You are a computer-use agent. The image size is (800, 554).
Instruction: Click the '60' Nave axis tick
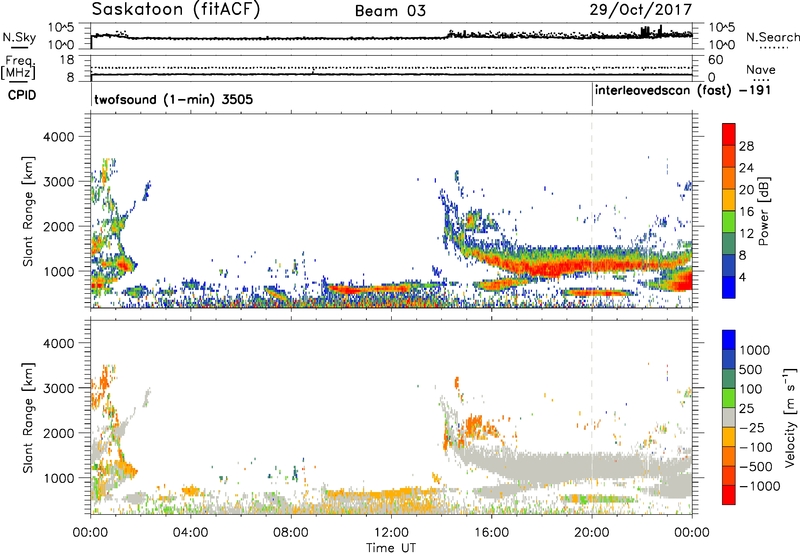click(716, 60)
